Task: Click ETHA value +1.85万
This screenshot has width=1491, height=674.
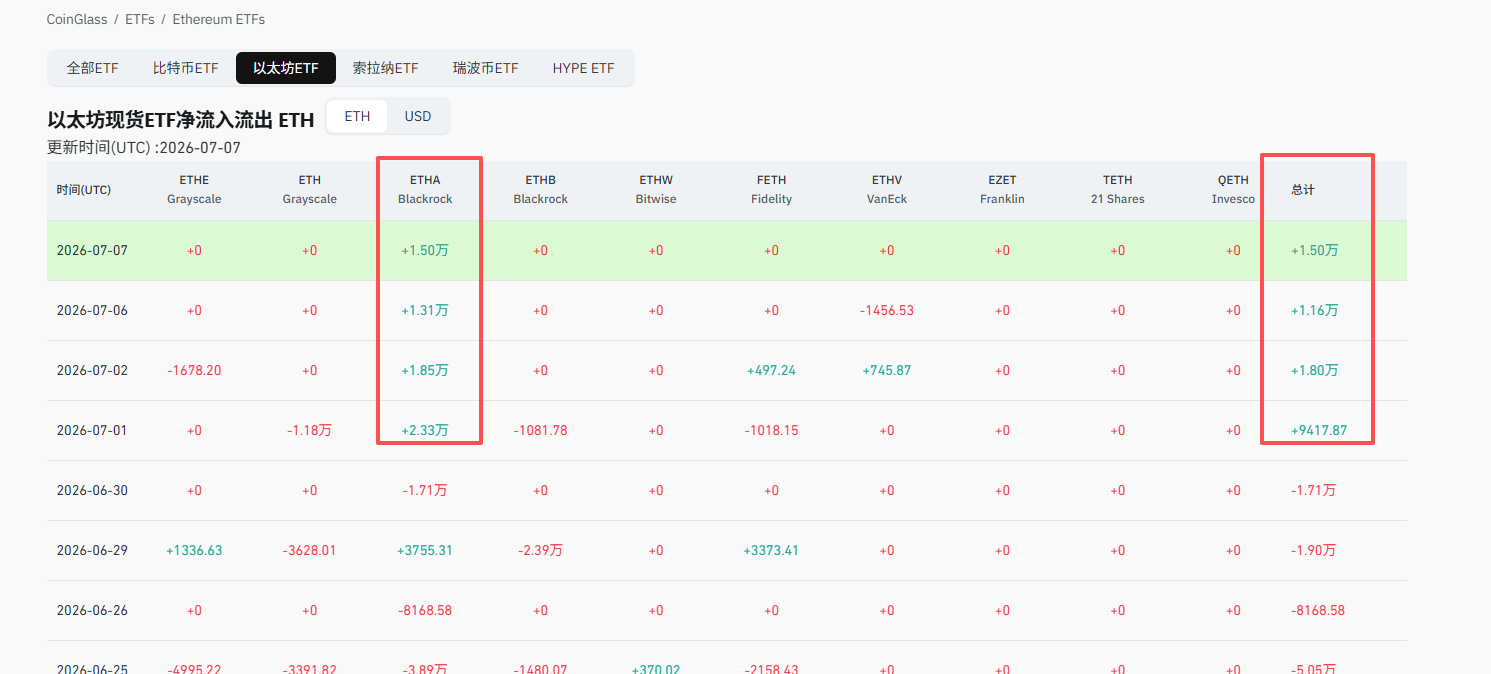Action: tap(425, 370)
